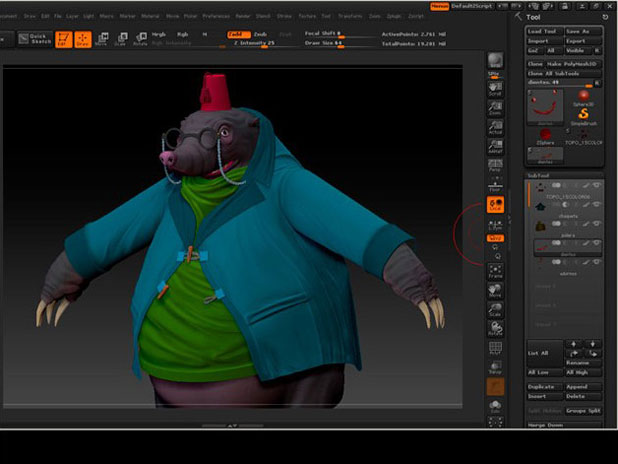Choose the Move transform tool

click(x=101, y=39)
